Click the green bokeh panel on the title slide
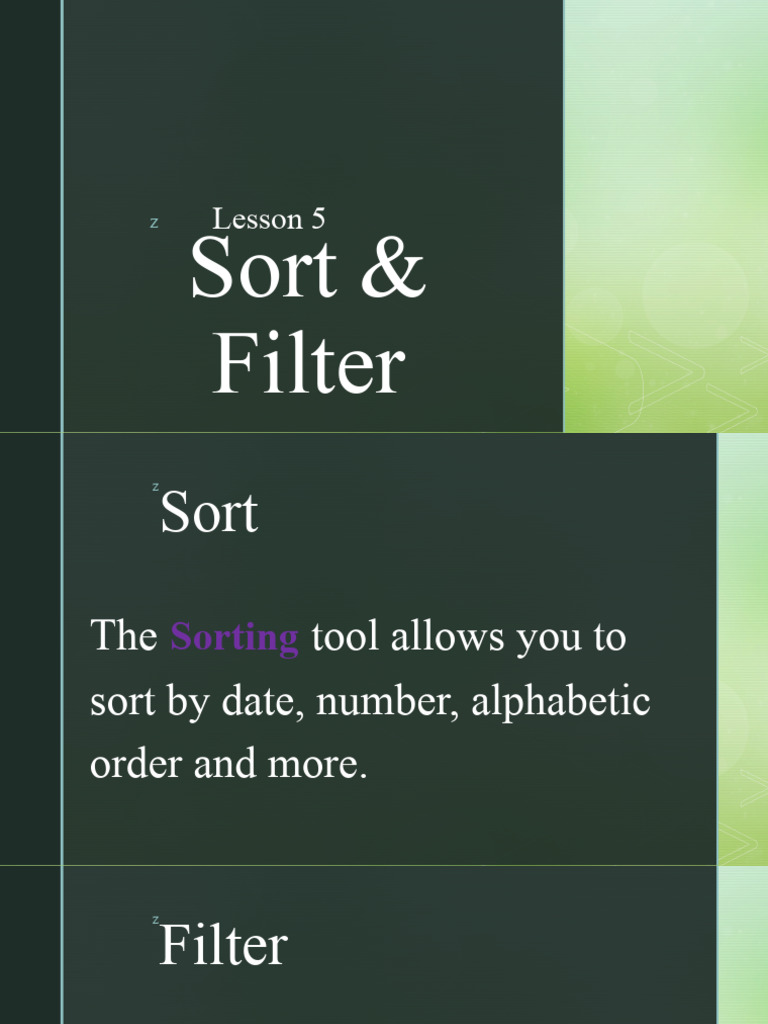The width and height of the screenshot is (768, 1024). click(x=666, y=216)
